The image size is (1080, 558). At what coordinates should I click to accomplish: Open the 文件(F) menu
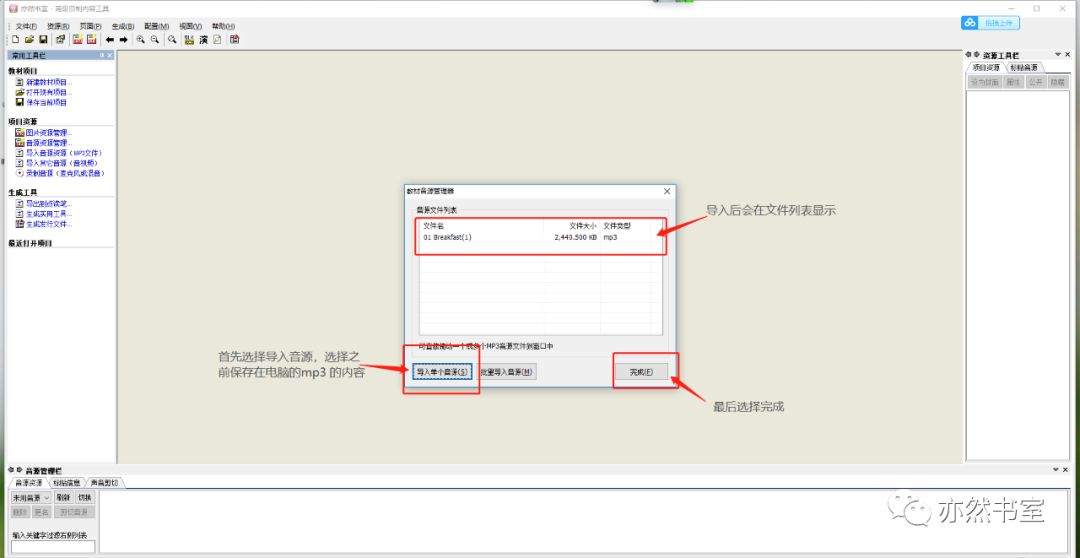(26, 26)
